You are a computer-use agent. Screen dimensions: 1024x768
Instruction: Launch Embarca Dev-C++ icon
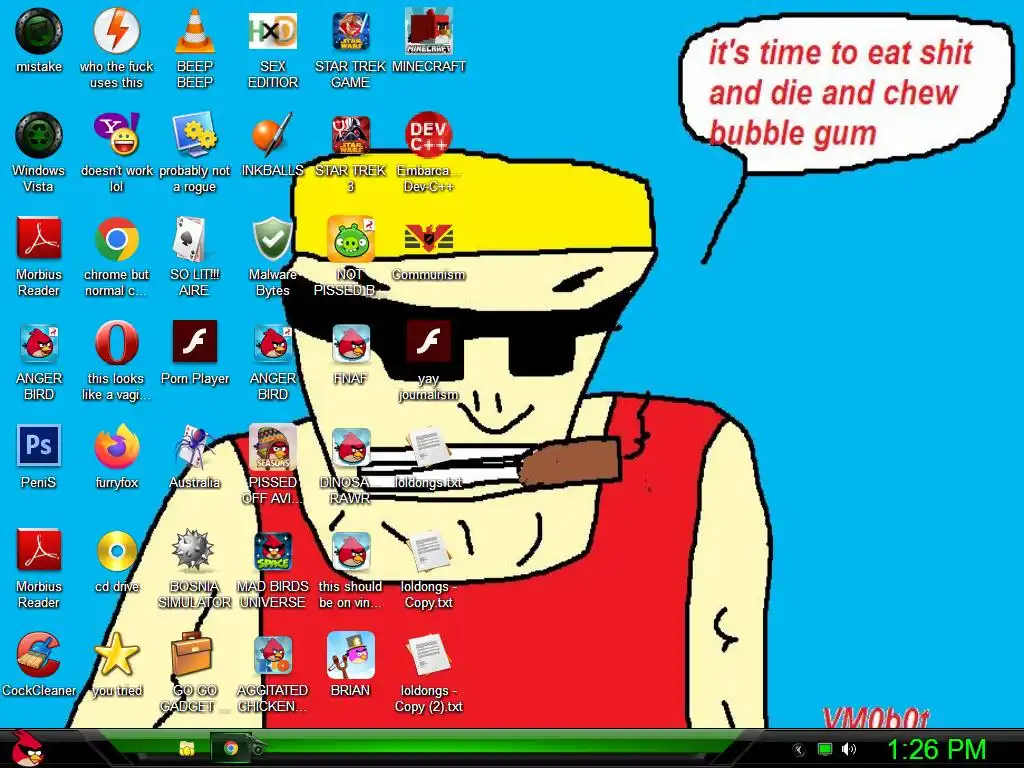click(428, 135)
